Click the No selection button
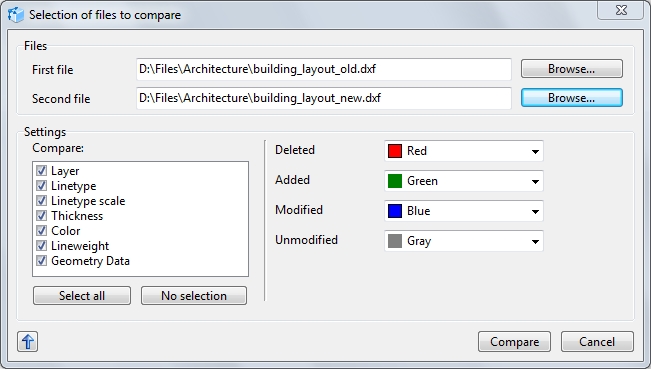 194,296
